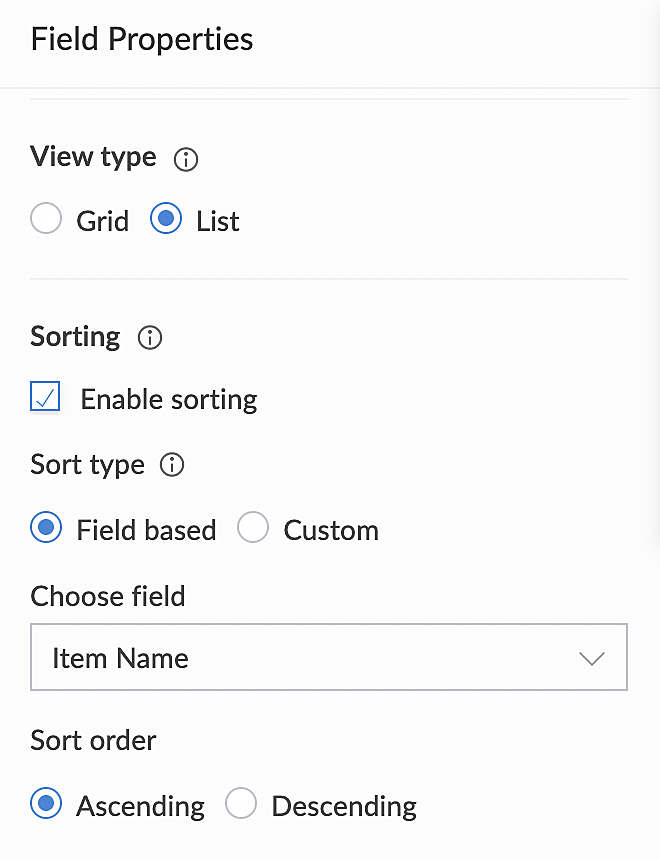Untick the Enable sorting checkbox

[x=46, y=397]
